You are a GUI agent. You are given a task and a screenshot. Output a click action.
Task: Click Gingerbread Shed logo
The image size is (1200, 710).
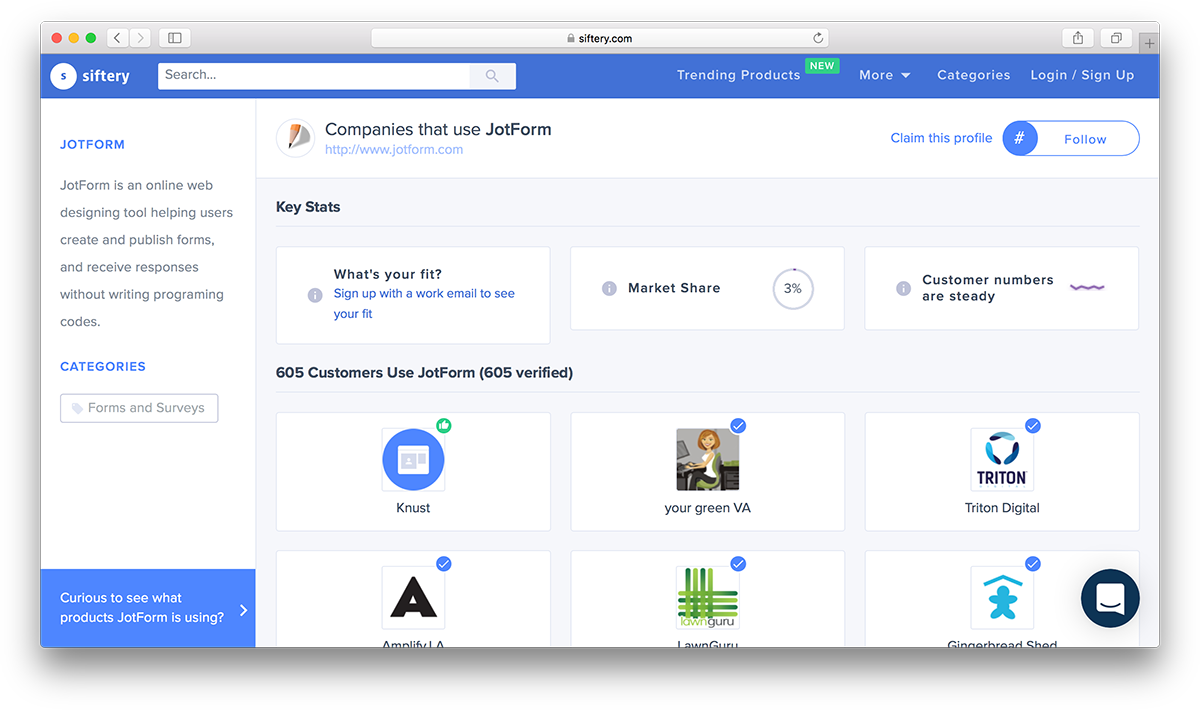point(1002,597)
